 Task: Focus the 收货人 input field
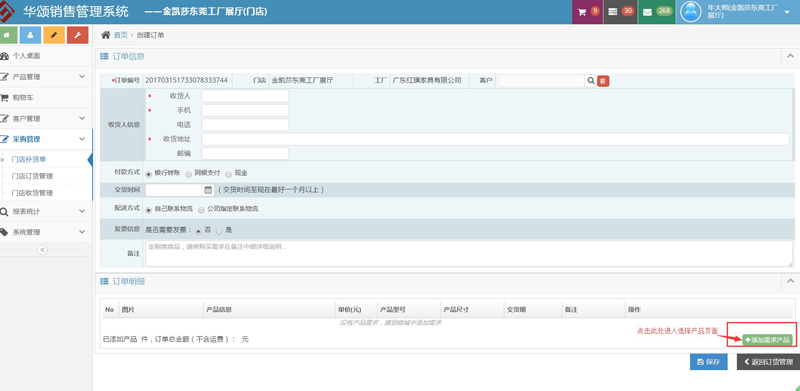coord(245,96)
